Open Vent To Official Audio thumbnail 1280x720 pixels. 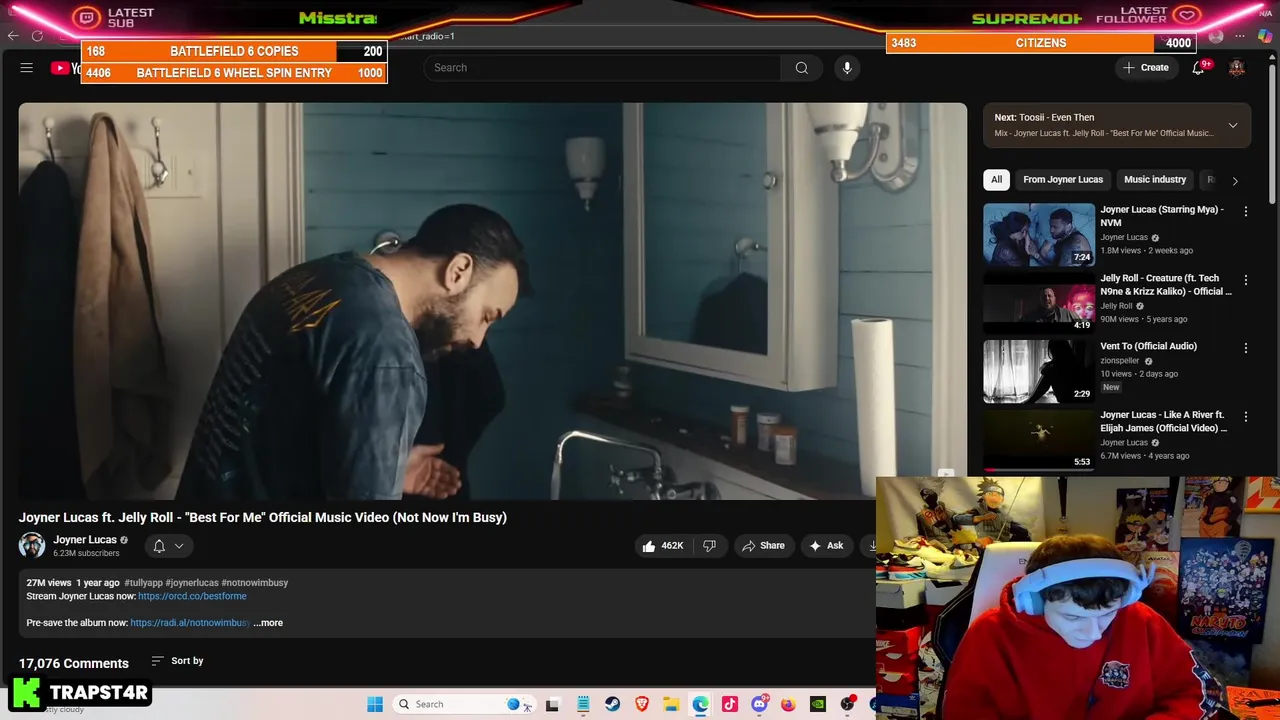coord(1039,371)
